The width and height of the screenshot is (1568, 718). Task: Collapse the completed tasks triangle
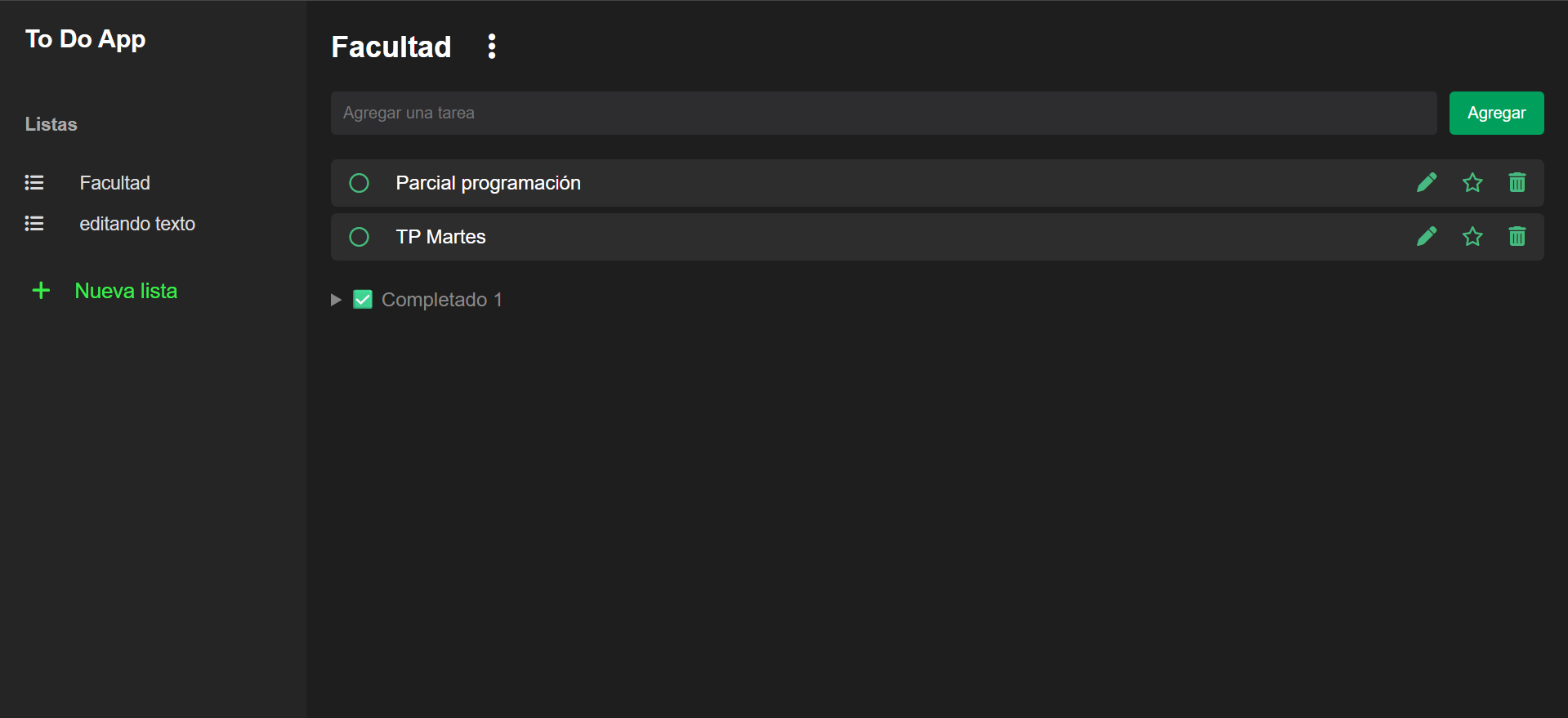click(336, 299)
